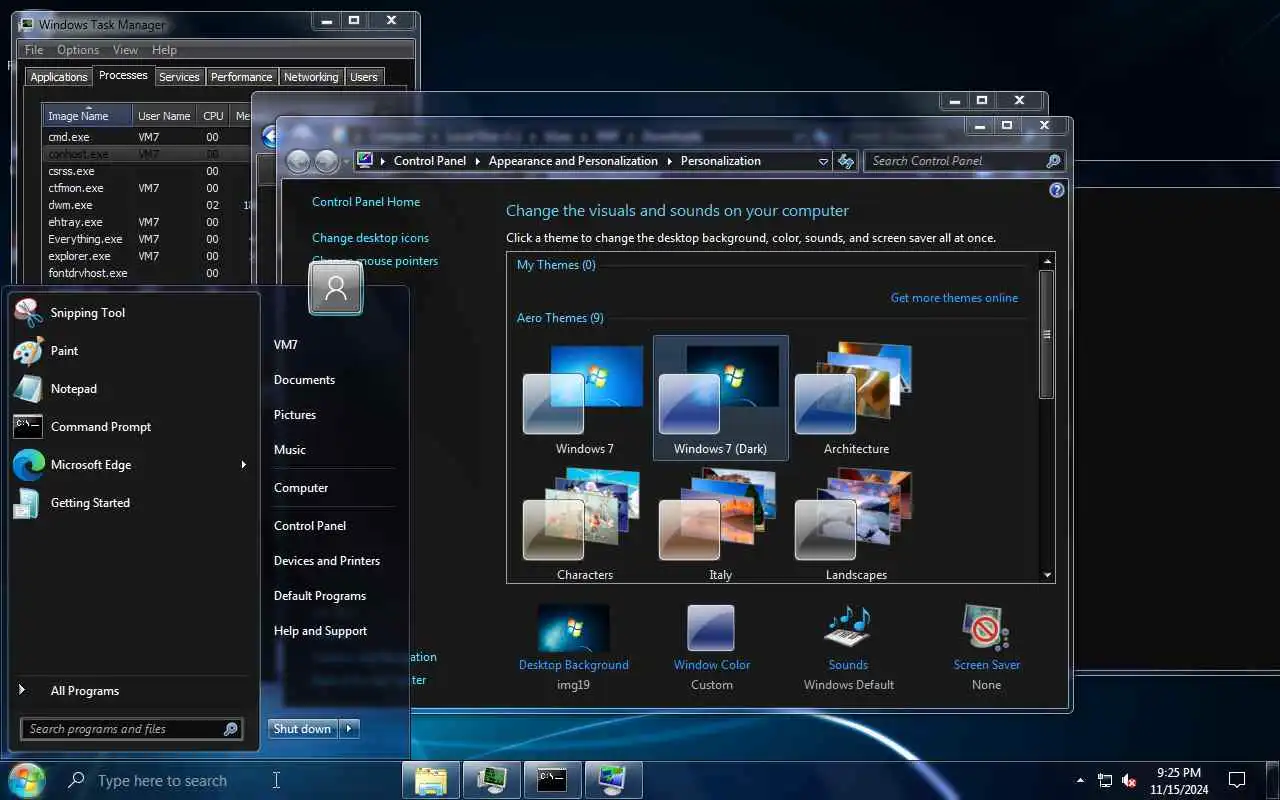1280x800 pixels.
Task: Click the Shut down button
Action: [x=302, y=729]
